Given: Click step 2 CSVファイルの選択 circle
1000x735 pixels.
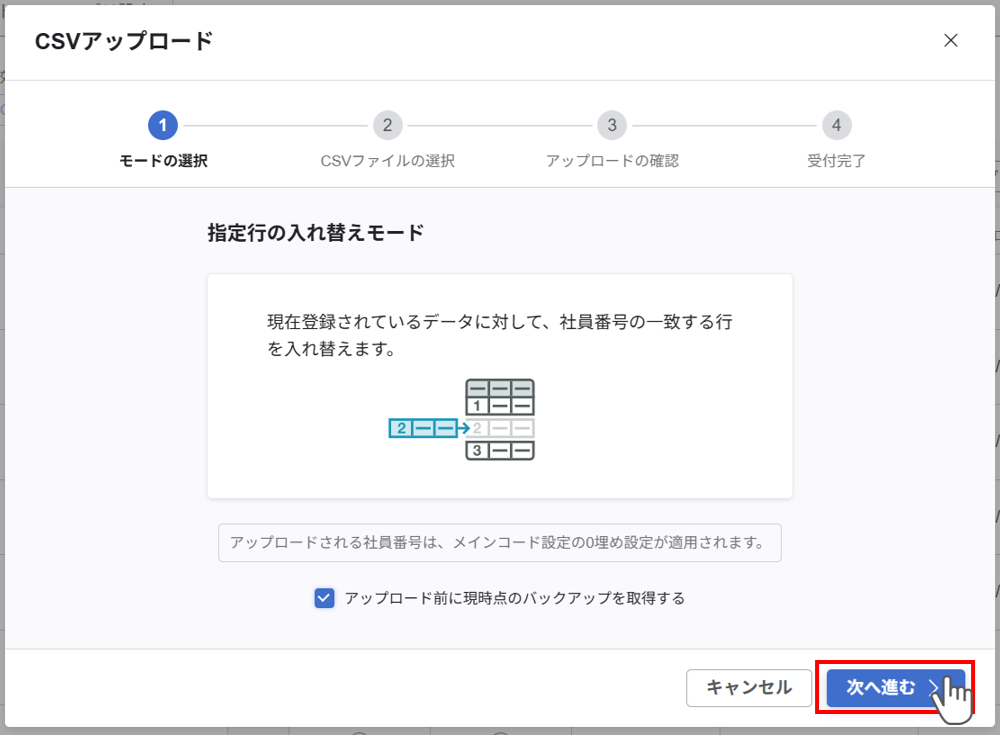Looking at the screenshot, I should click(x=388, y=124).
